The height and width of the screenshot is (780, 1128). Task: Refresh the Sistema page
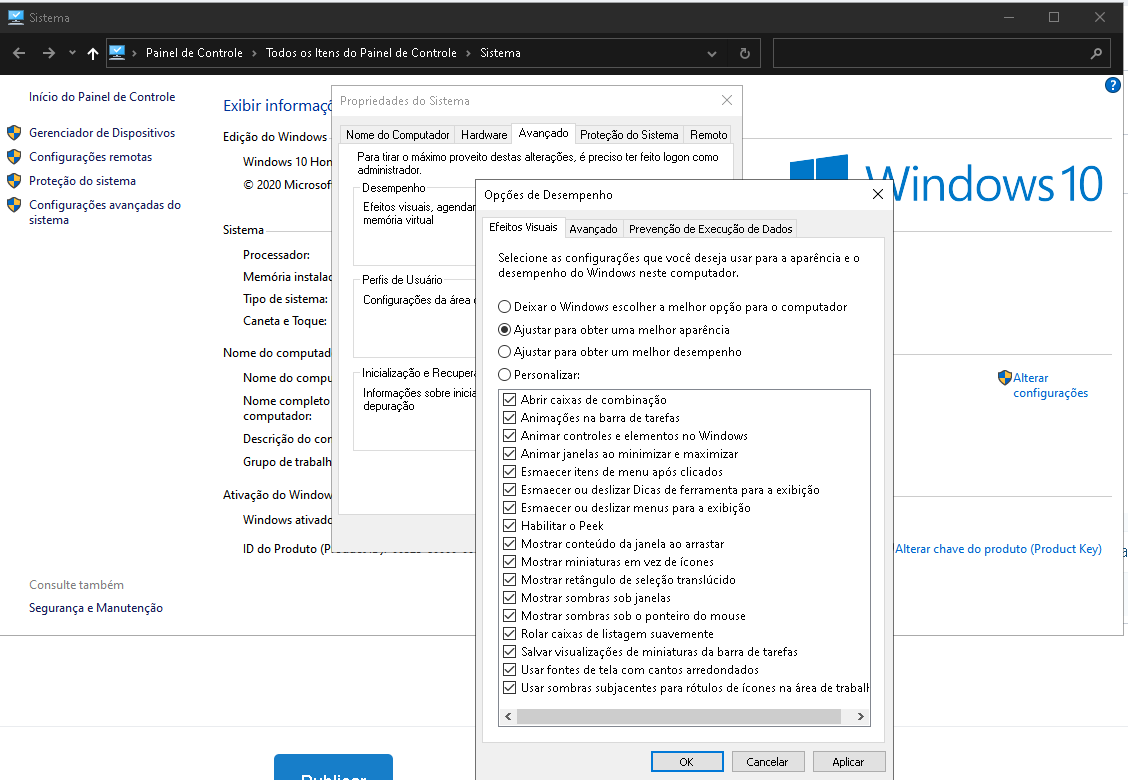tap(745, 53)
